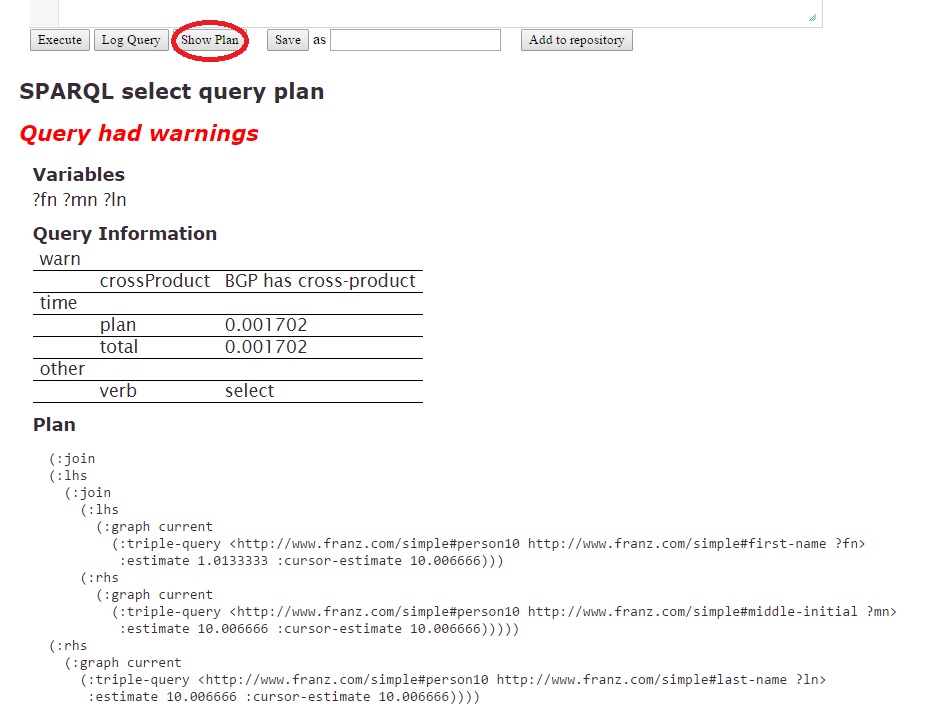Click the Variables section heading
The image size is (947, 721).
click(x=79, y=175)
